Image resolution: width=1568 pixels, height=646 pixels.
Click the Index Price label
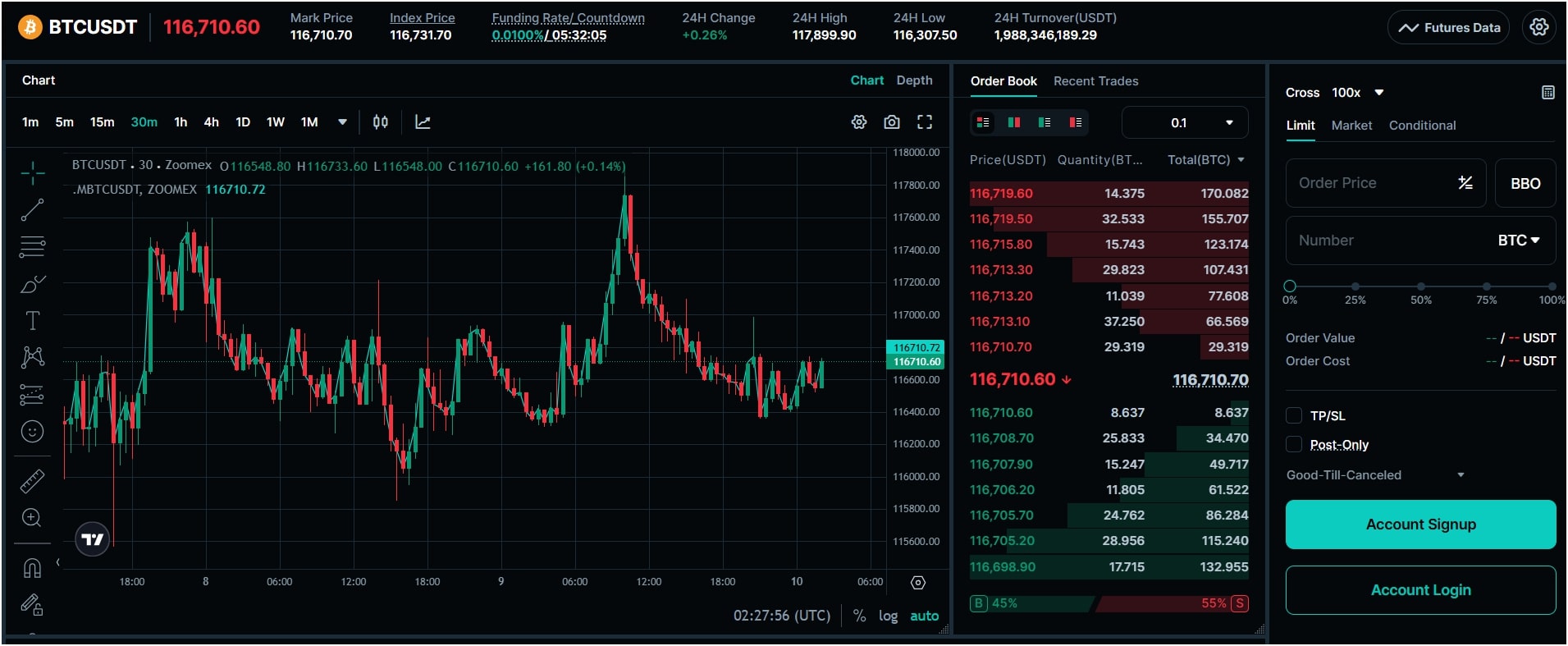click(x=422, y=18)
